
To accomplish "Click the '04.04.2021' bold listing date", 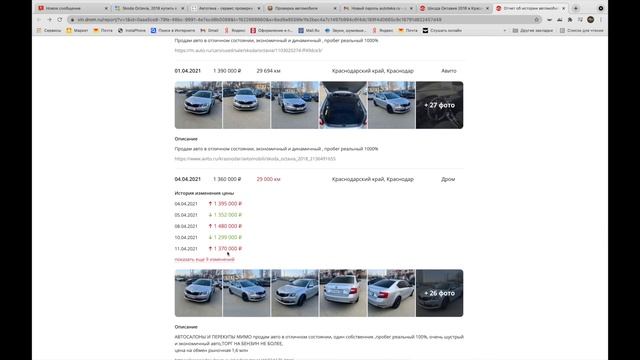I will point(188,179).
